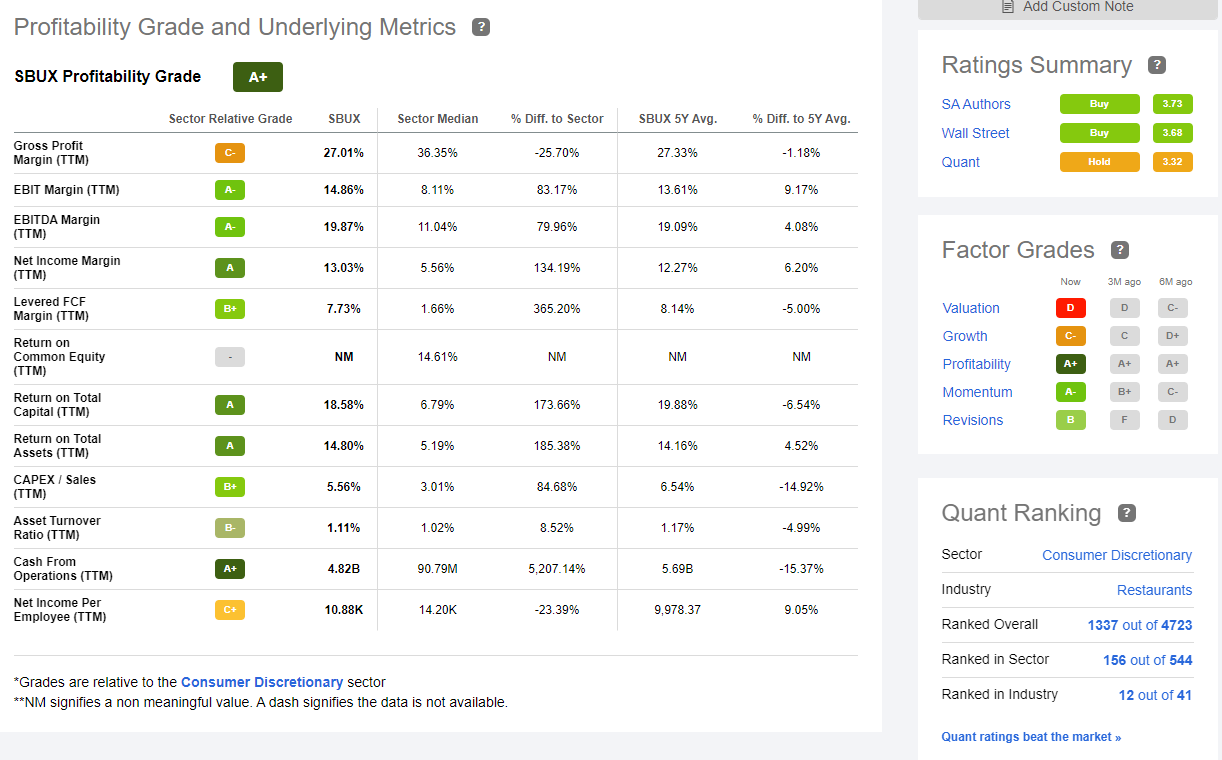Click the 9,978.37 five-year average value
The image size is (1222, 760).
pos(678,610)
